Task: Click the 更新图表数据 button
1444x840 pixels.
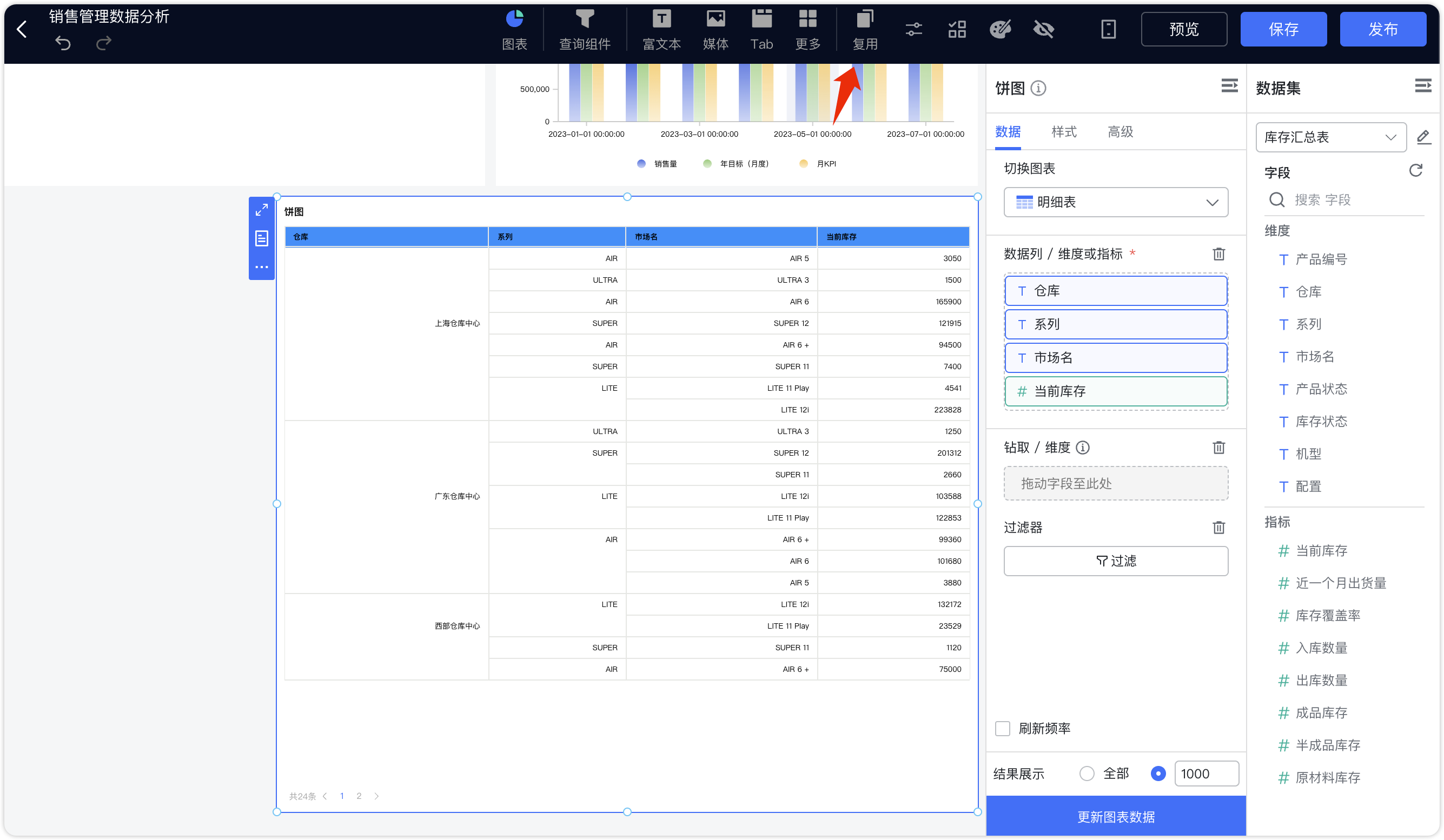Action: (x=1115, y=817)
